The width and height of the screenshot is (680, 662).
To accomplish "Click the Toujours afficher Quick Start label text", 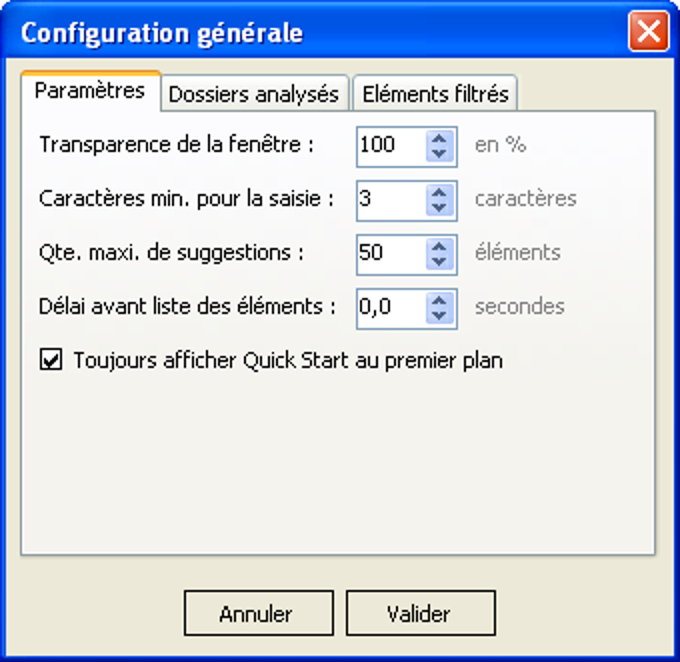I will tap(288, 361).
